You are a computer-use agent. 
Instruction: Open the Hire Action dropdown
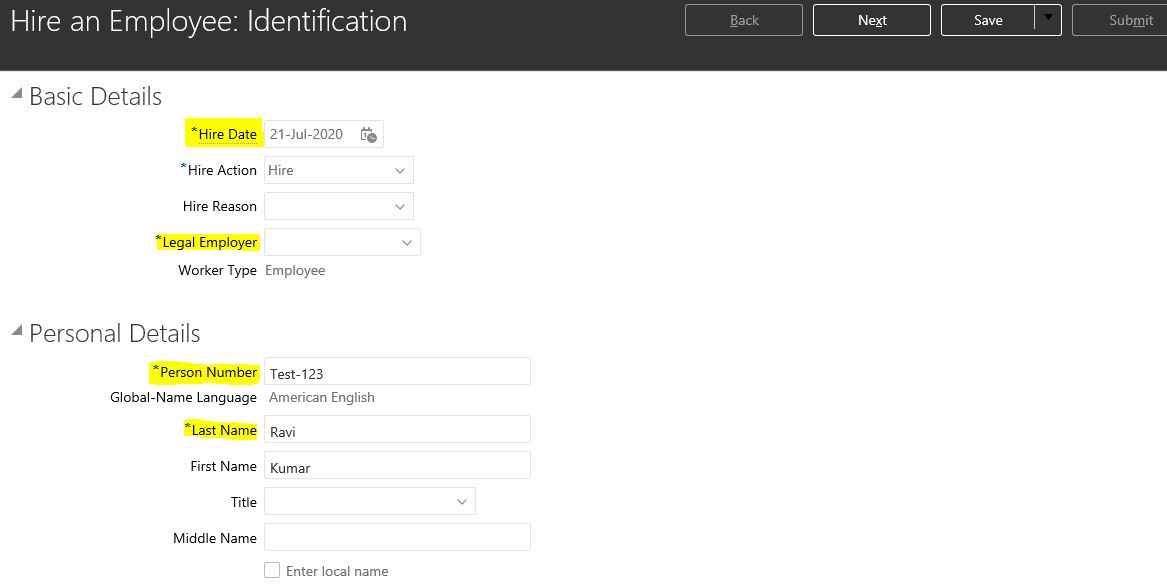pos(401,170)
